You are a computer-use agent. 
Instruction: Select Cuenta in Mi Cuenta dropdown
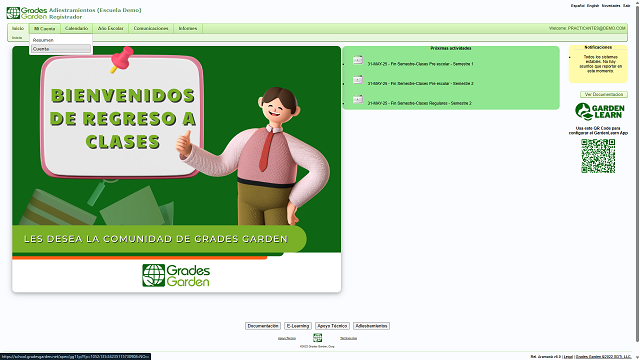[x=61, y=49]
